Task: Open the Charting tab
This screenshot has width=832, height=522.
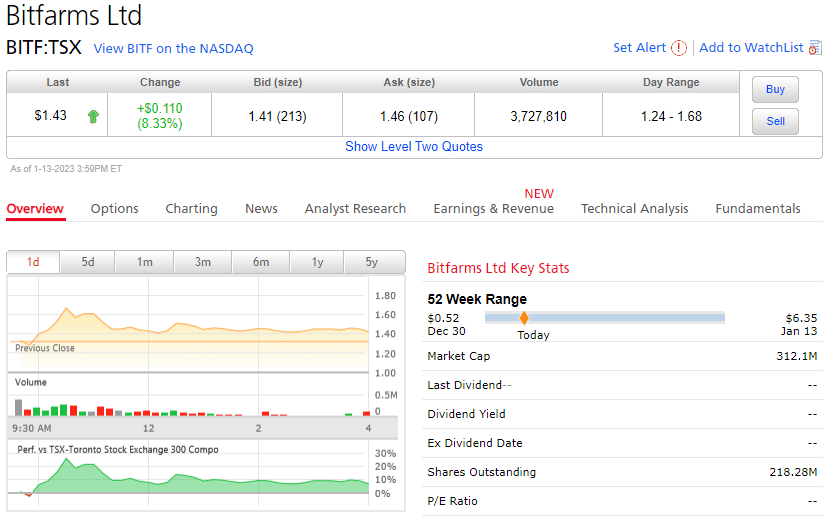Action: point(192,208)
